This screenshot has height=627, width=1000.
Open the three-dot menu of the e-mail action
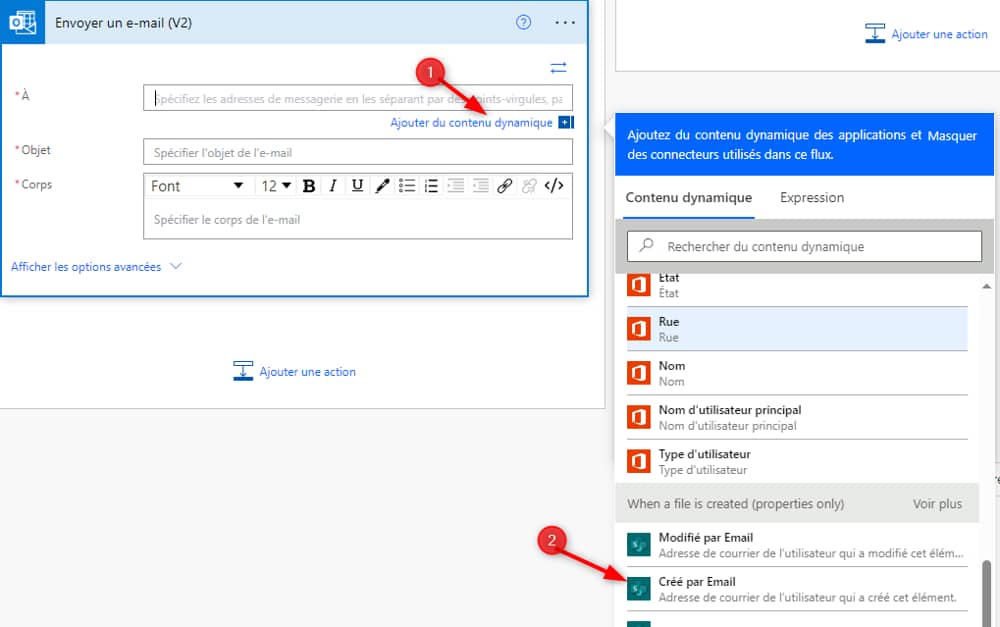pos(564,22)
